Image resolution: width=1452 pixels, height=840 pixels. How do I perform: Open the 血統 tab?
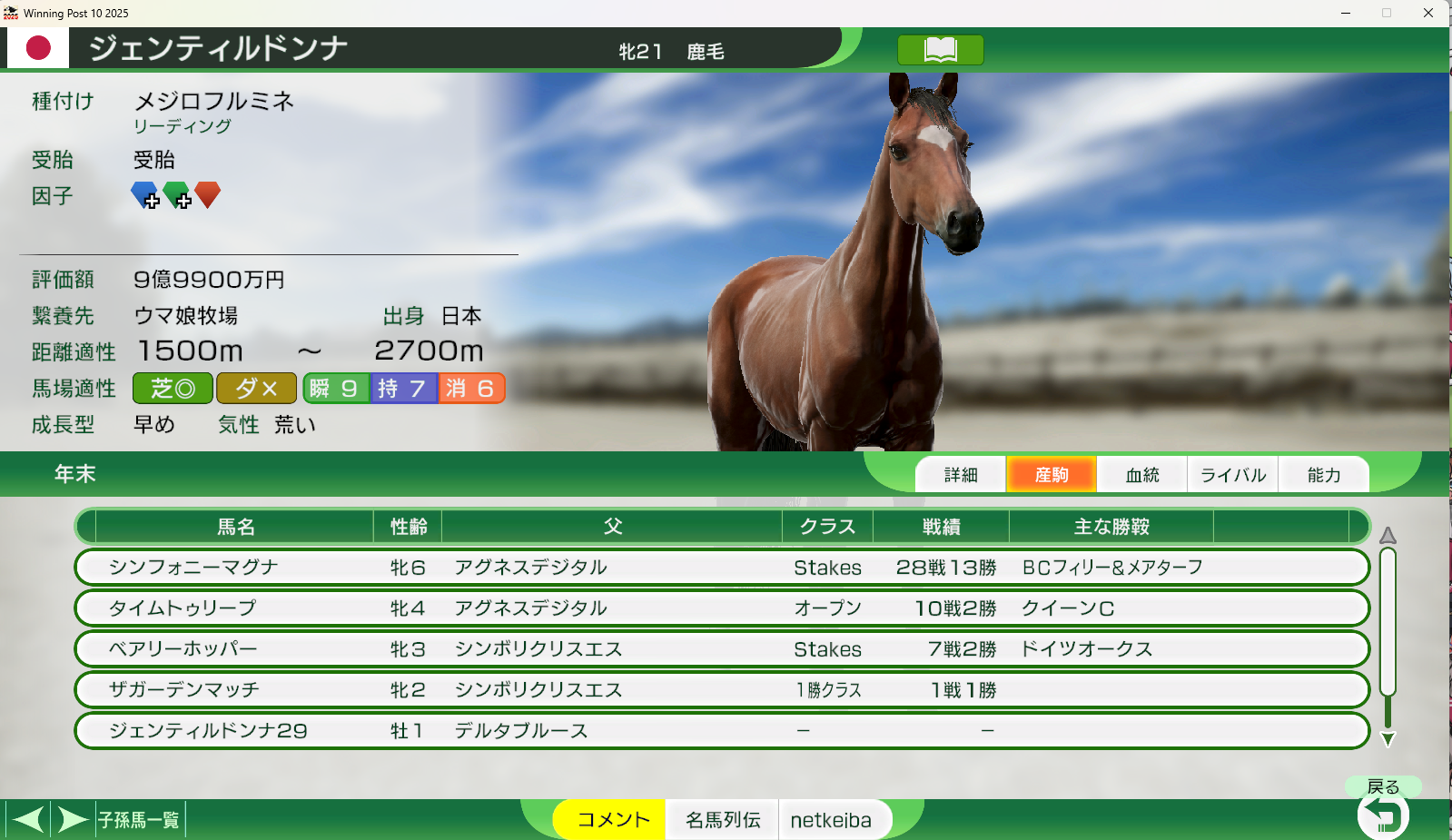tap(1142, 475)
